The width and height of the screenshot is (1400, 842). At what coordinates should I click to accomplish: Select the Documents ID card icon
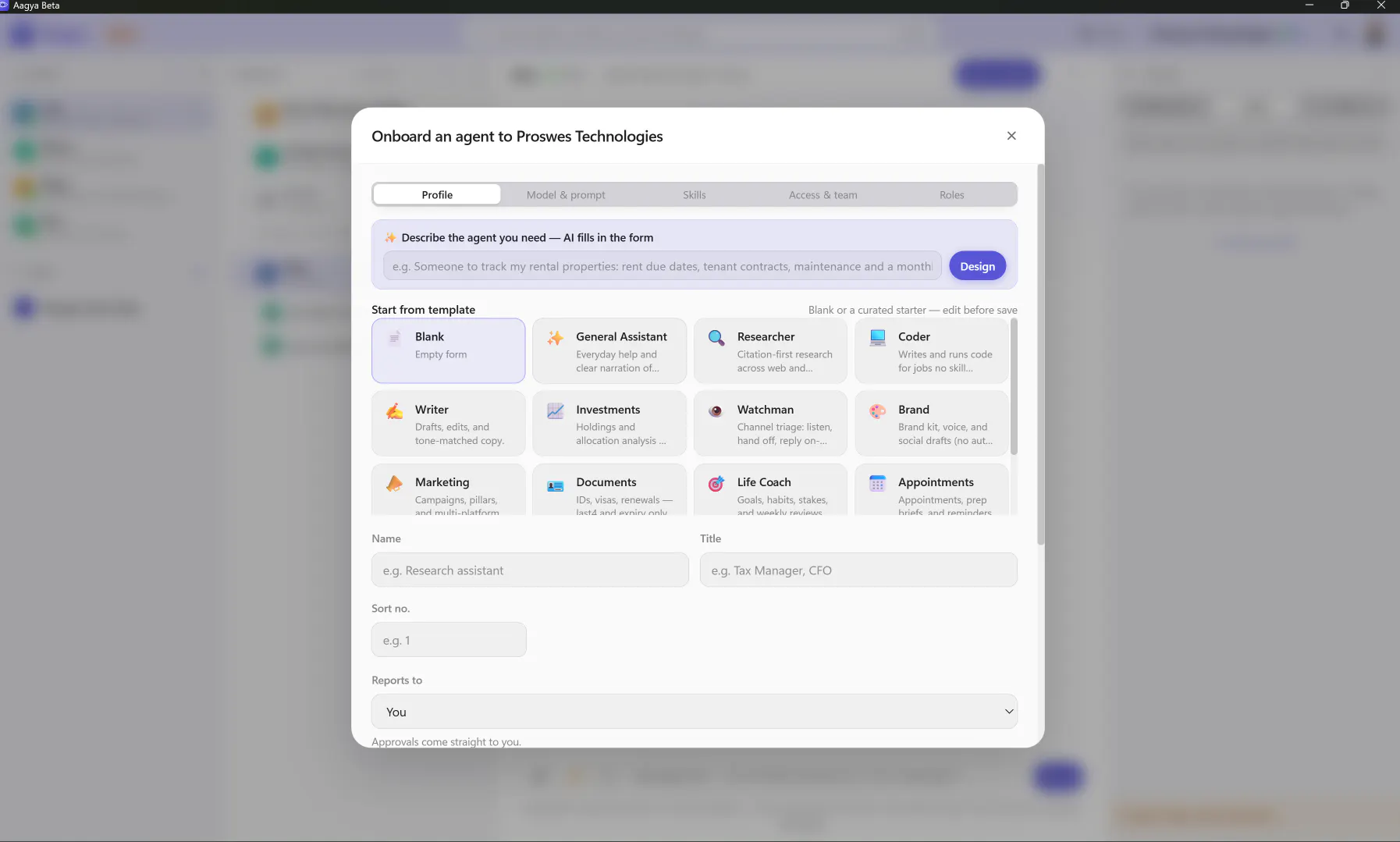click(x=555, y=485)
